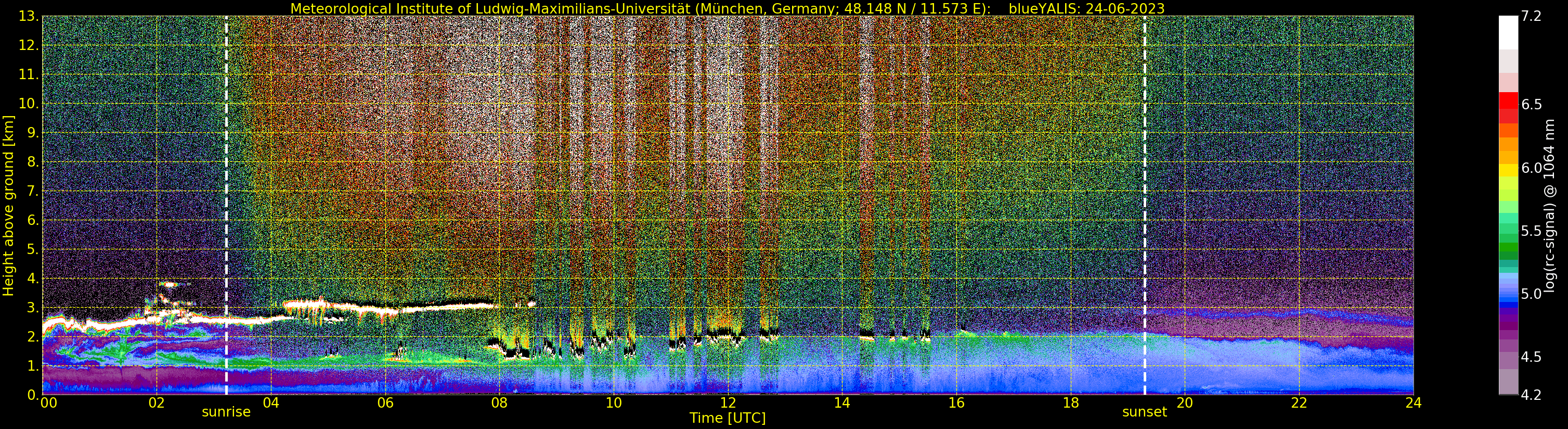Viewport: 1568px width, 429px height.
Task: Click the '22' time tick label
Action: (x=1299, y=403)
